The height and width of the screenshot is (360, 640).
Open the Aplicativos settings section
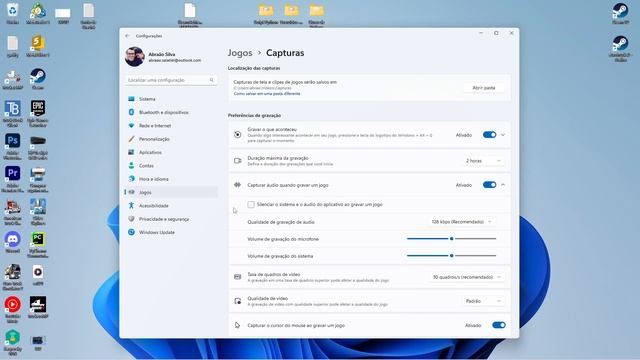pos(171,152)
